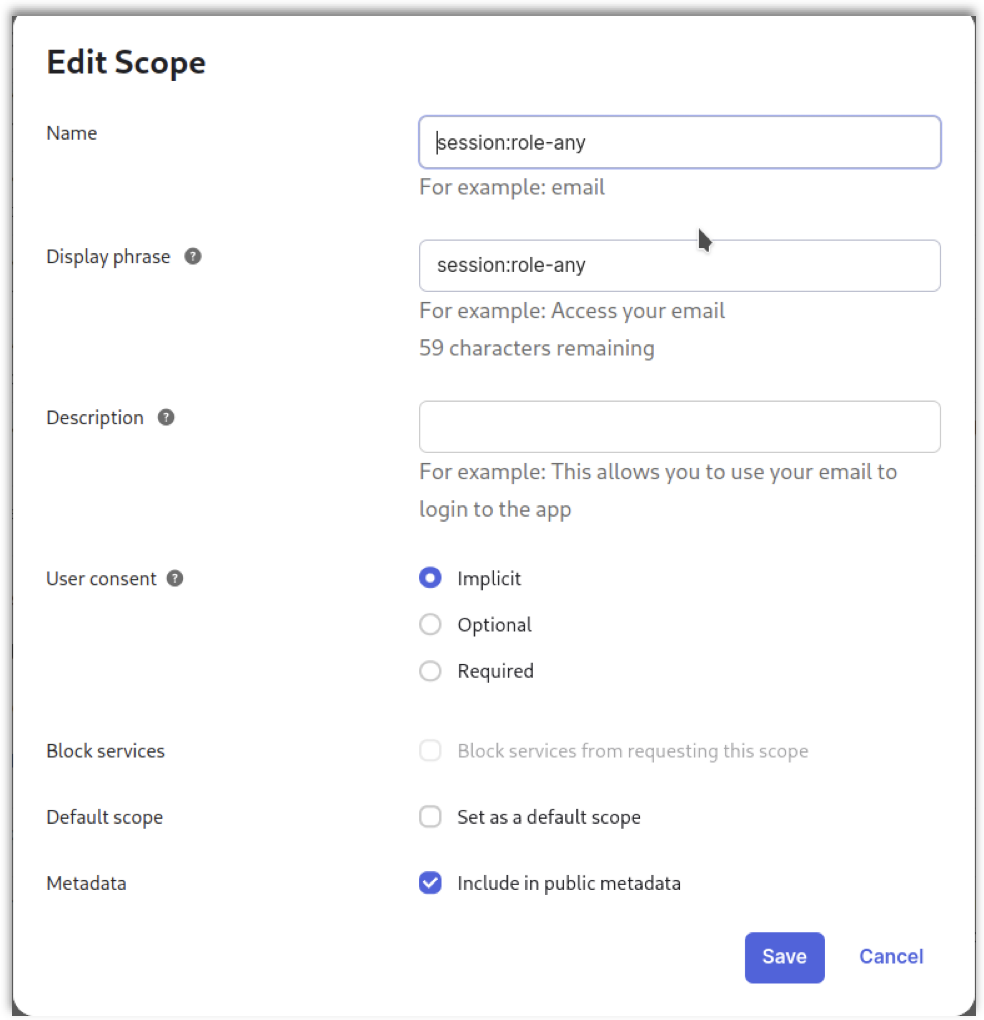The image size is (984, 1020).
Task: Click the Metadata row label
Action: [x=86, y=883]
